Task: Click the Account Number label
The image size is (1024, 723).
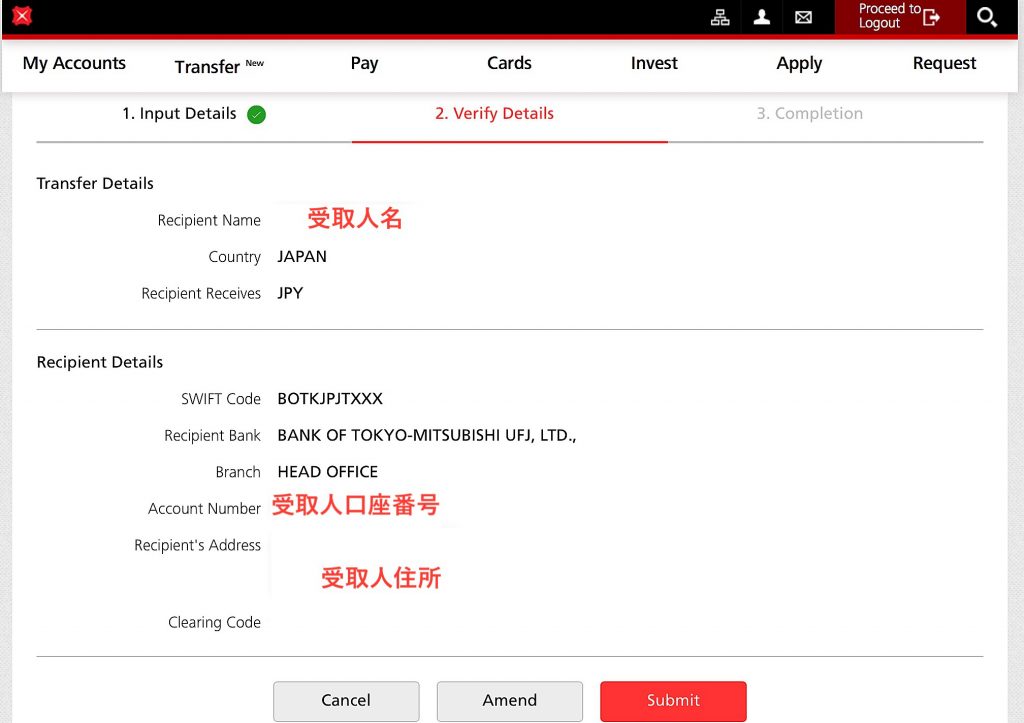Action: [x=204, y=509]
